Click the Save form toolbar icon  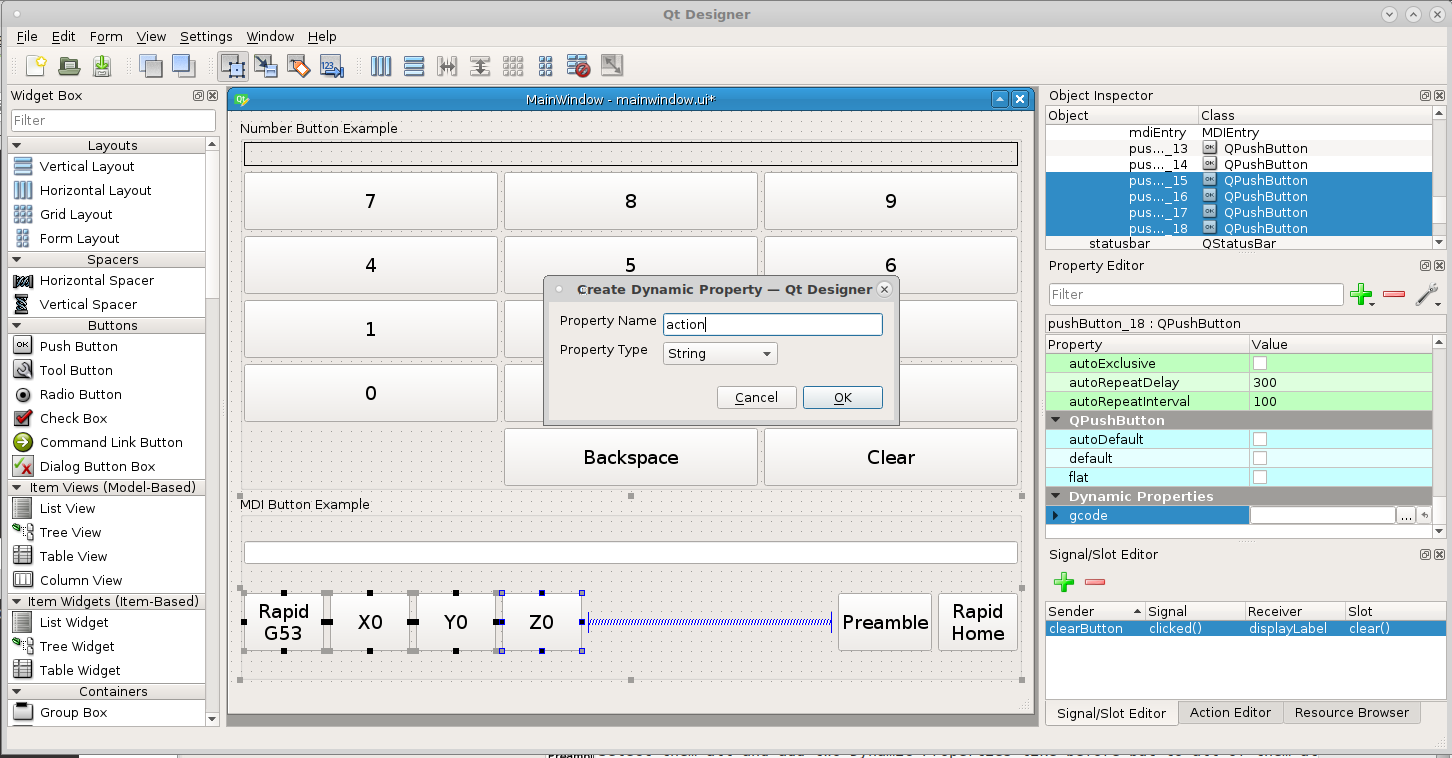pos(102,66)
